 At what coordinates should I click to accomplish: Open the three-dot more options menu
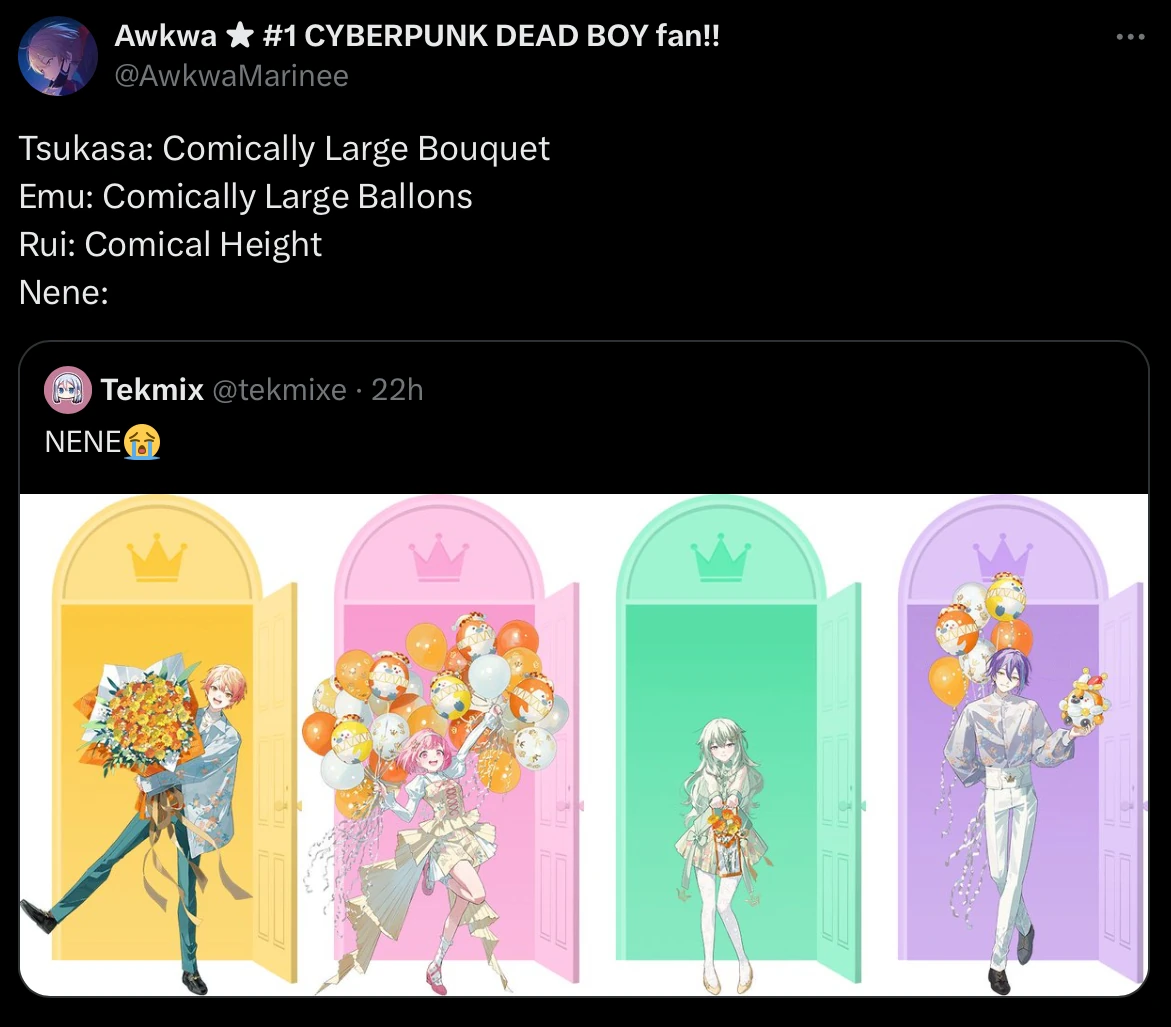pyautogui.click(x=1129, y=38)
